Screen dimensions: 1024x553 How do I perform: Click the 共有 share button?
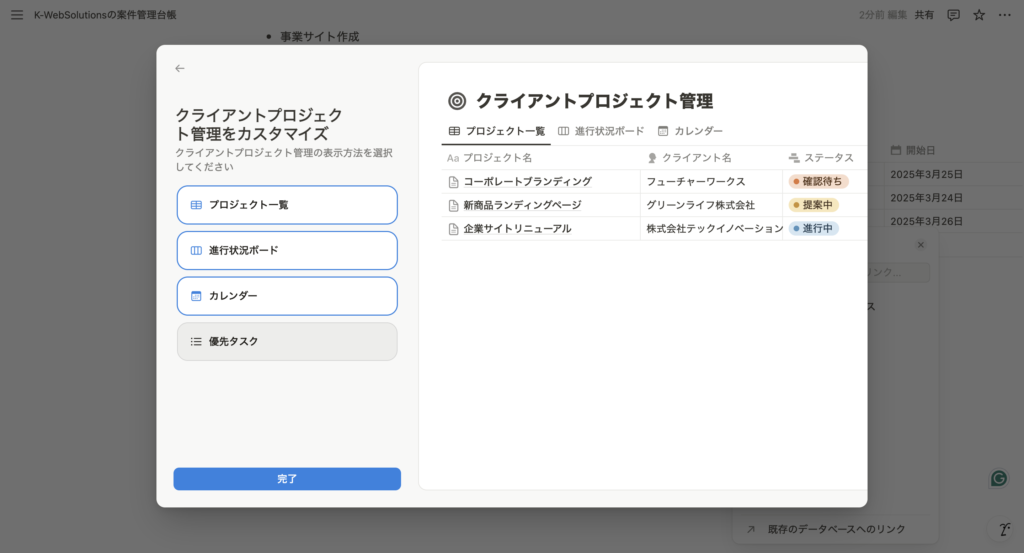[x=924, y=15]
